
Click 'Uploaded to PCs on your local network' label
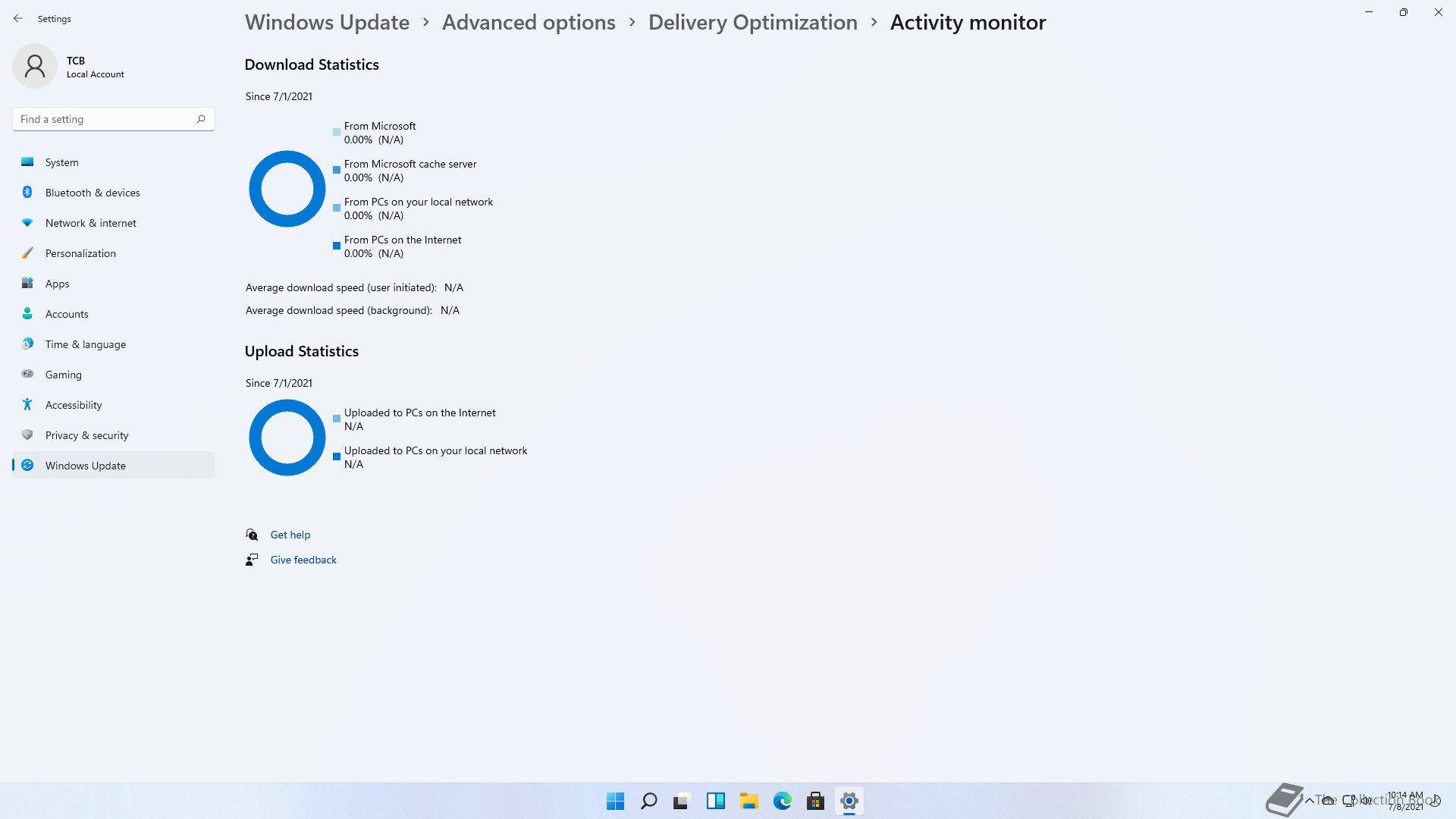(x=436, y=450)
